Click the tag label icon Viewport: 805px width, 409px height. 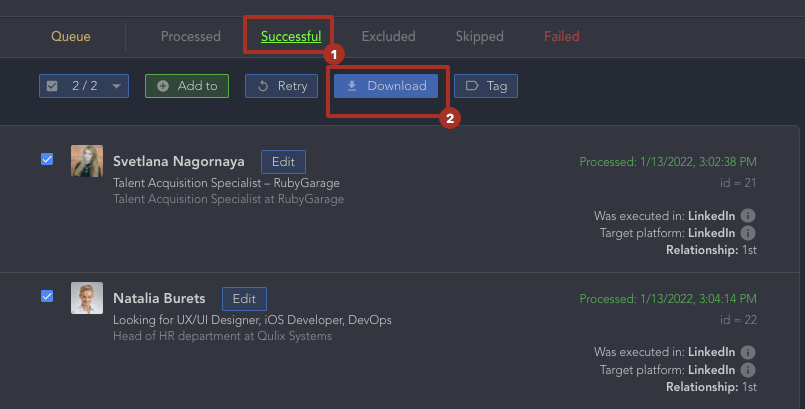(x=472, y=86)
